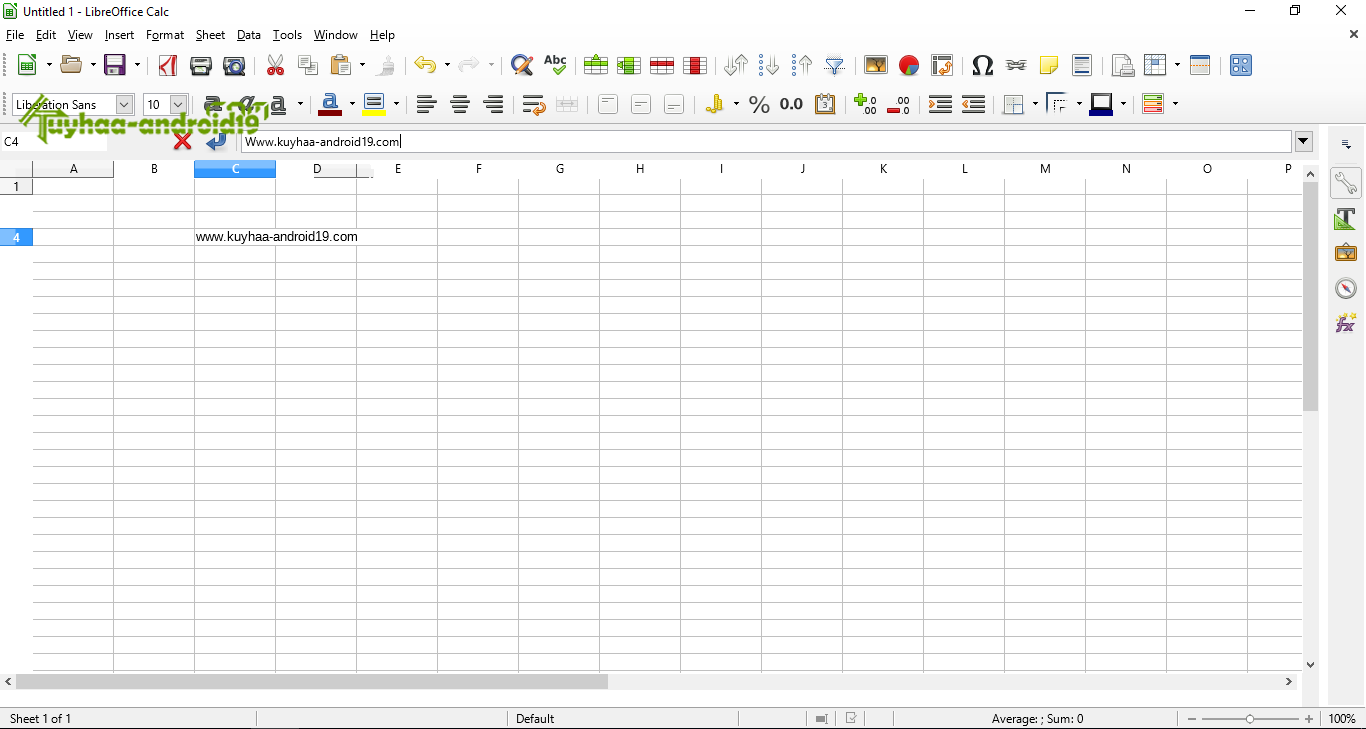Open the Window menu
Viewport: 1366px width, 729px height.
[x=335, y=35]
